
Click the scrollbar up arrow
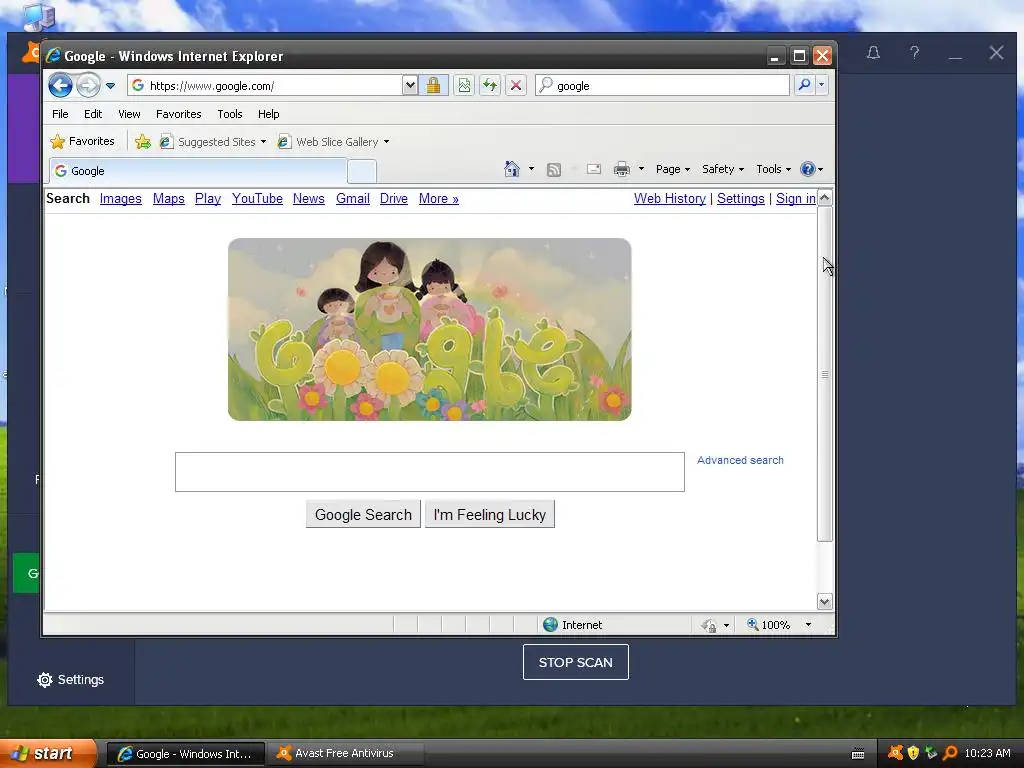tap(825, 198)
